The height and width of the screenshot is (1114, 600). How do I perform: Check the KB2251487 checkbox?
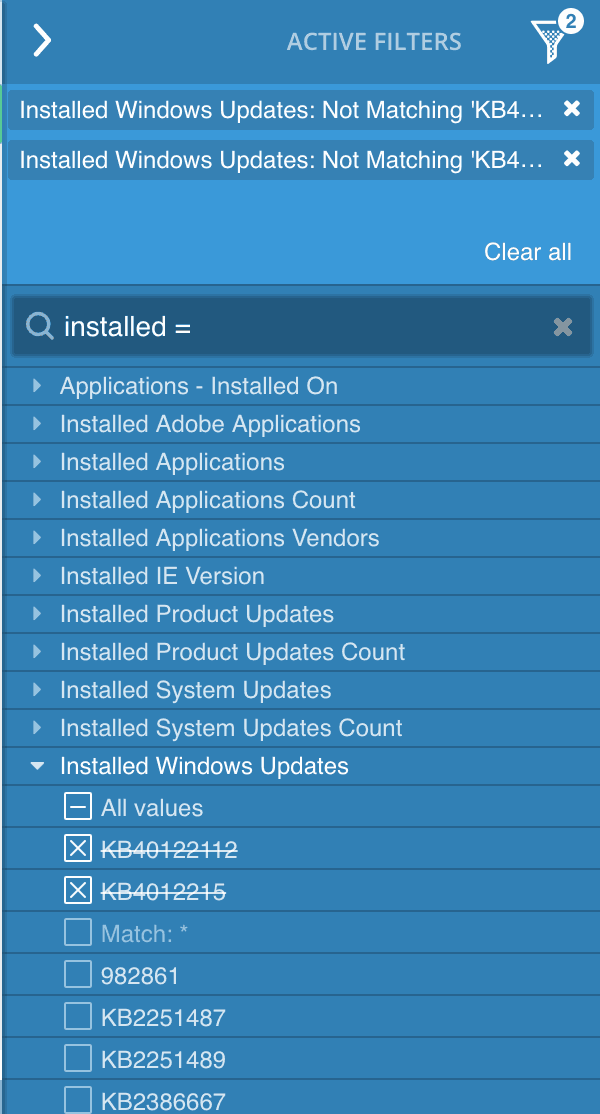pyautogui.click(x=78, y=1017)
